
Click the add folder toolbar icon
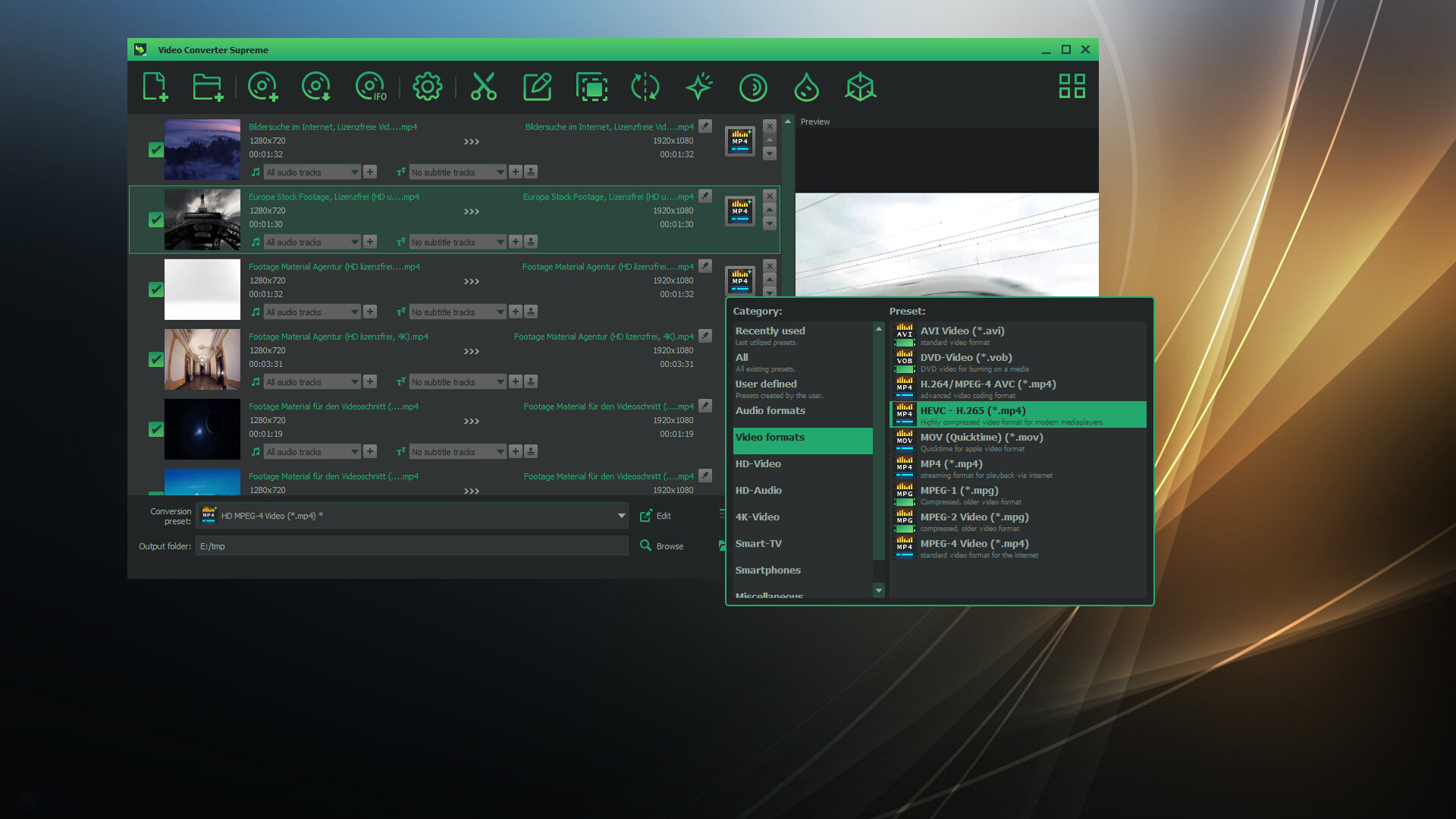[x=207, y=87]
